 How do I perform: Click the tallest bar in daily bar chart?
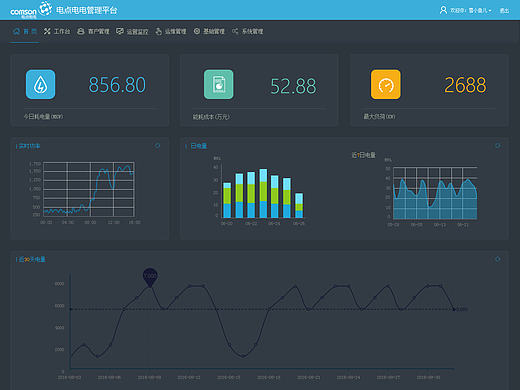pos(263,193)
